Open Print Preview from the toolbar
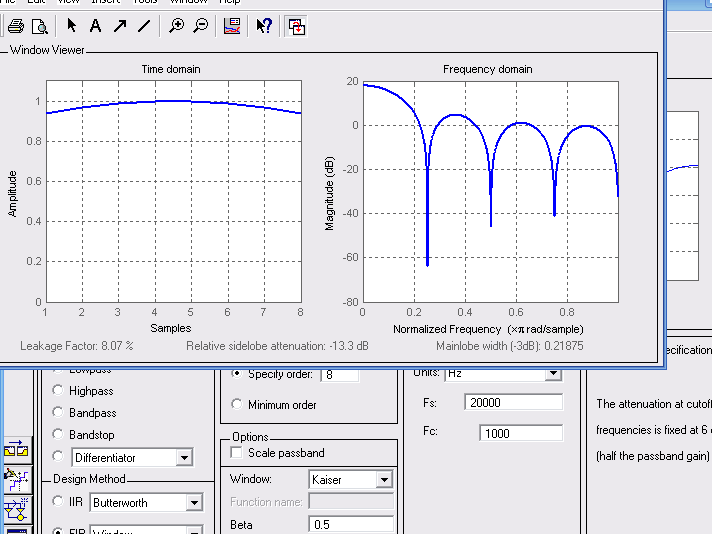Image resolution: width=712 pixels, height=534 pixels. (x=38, y=27)
